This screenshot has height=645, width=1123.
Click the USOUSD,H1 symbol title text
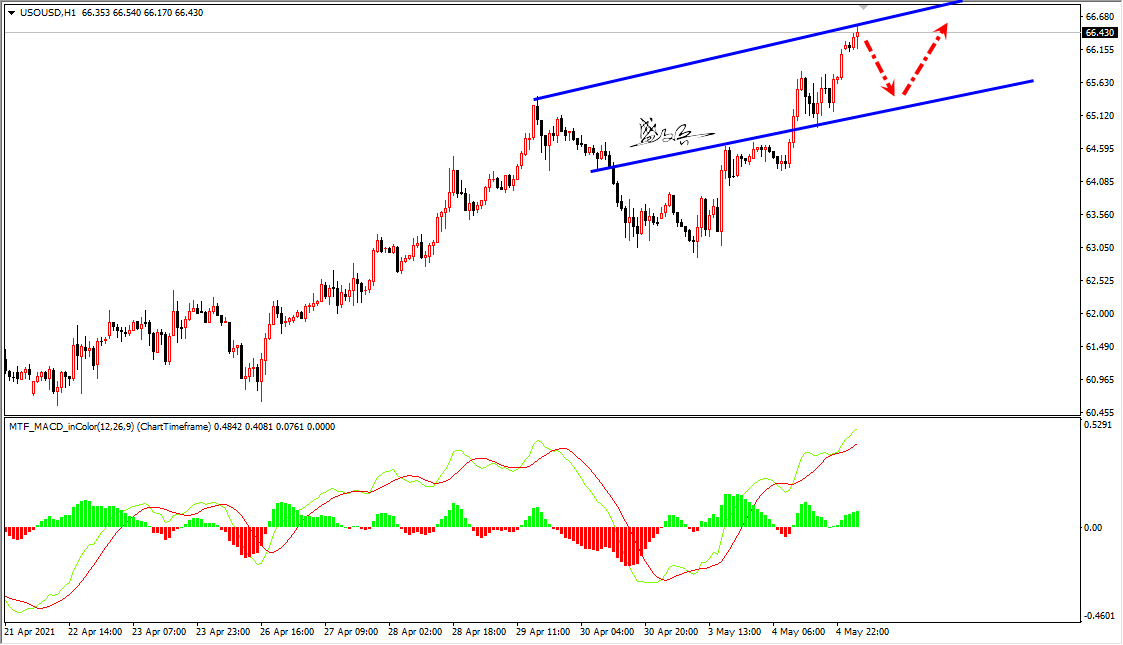tap(48, 13)
